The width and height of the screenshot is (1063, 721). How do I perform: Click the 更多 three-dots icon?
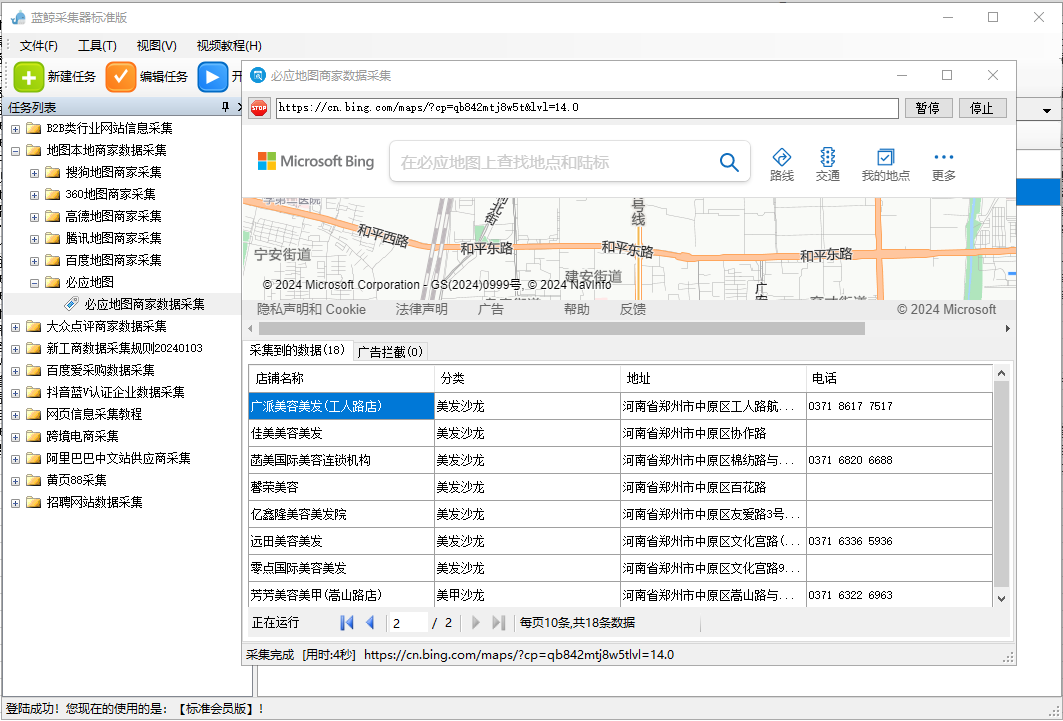click(x=944, y=157)
